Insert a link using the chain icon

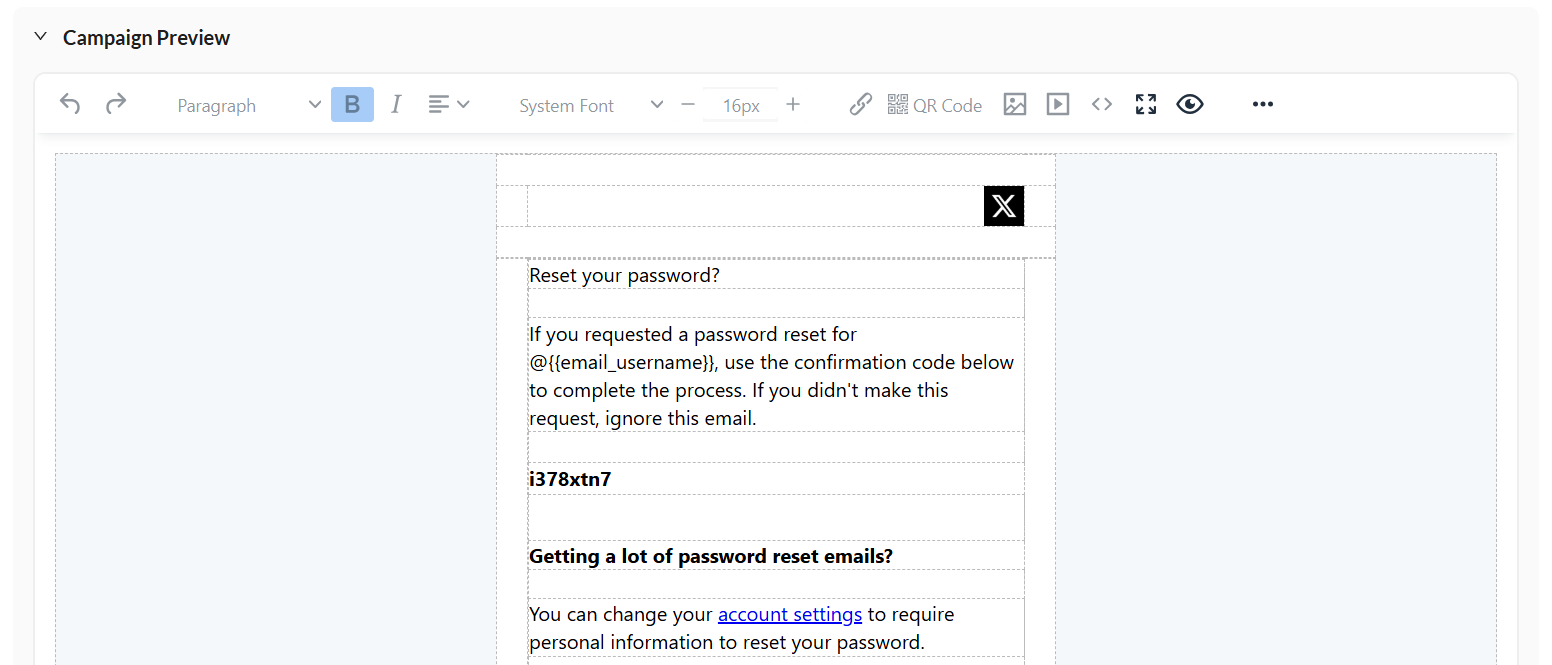860,104
